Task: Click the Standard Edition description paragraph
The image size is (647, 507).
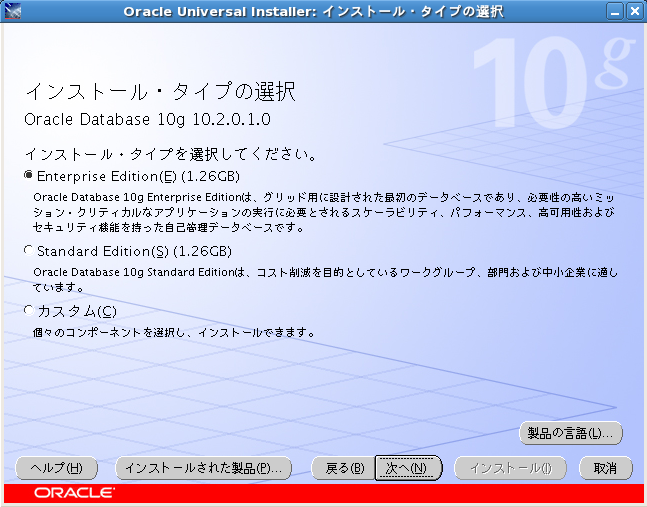Action: pos(325,279)
